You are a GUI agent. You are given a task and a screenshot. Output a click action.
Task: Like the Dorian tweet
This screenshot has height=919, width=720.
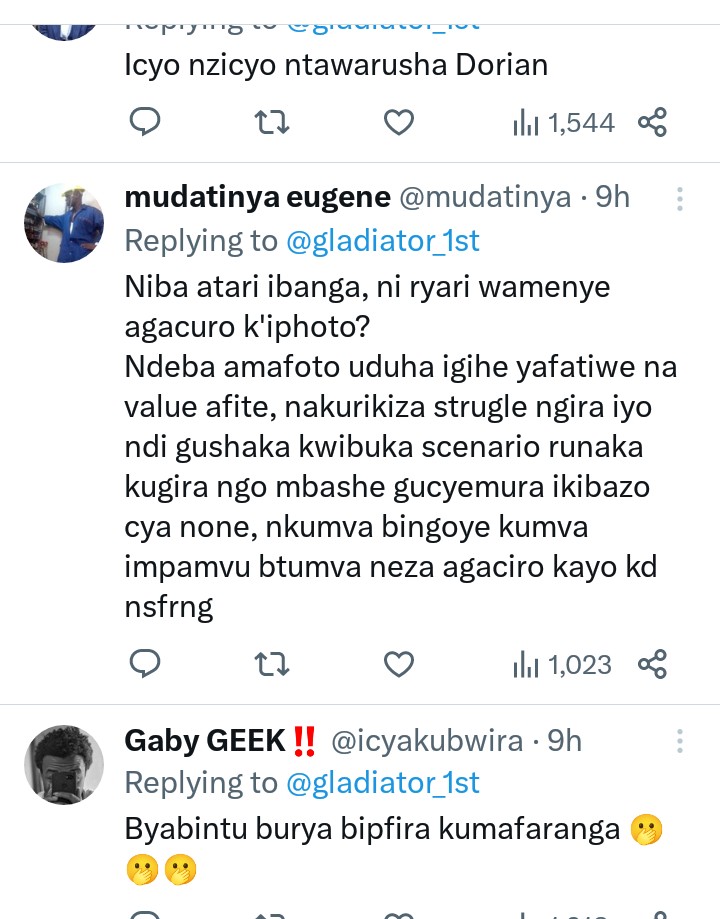click(x=399, y=123)
